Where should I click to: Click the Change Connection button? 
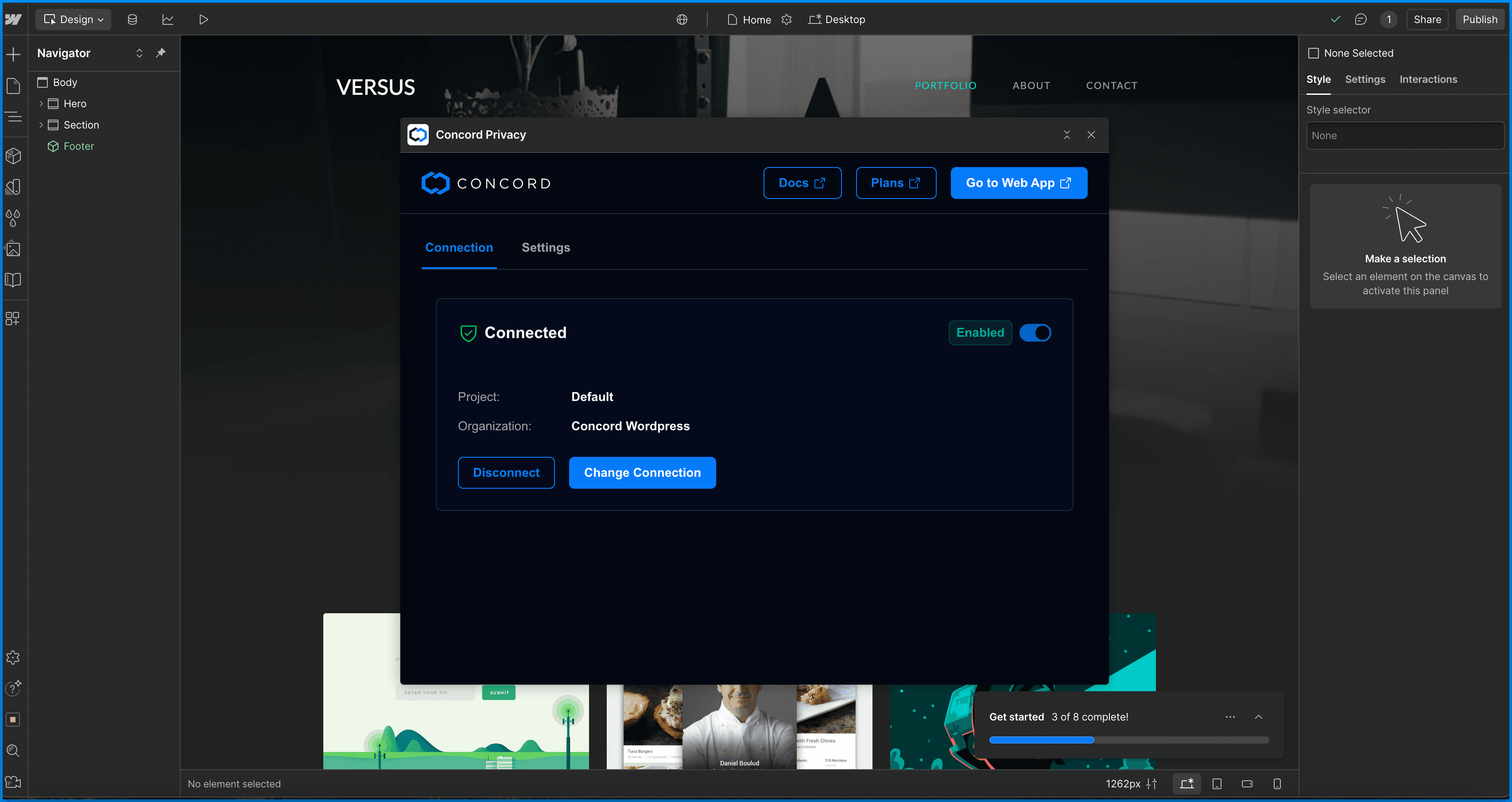(x=642, y=473)
